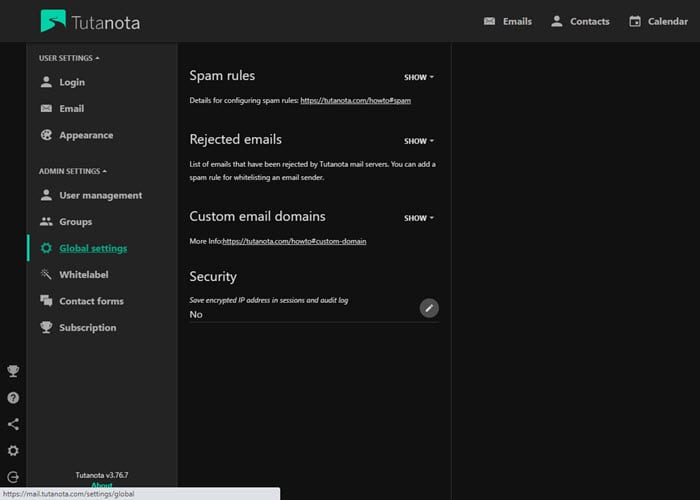700x500 pixels.
Task: Click the About link below the version
Action: pyautogui.click(x=102, y=485)
